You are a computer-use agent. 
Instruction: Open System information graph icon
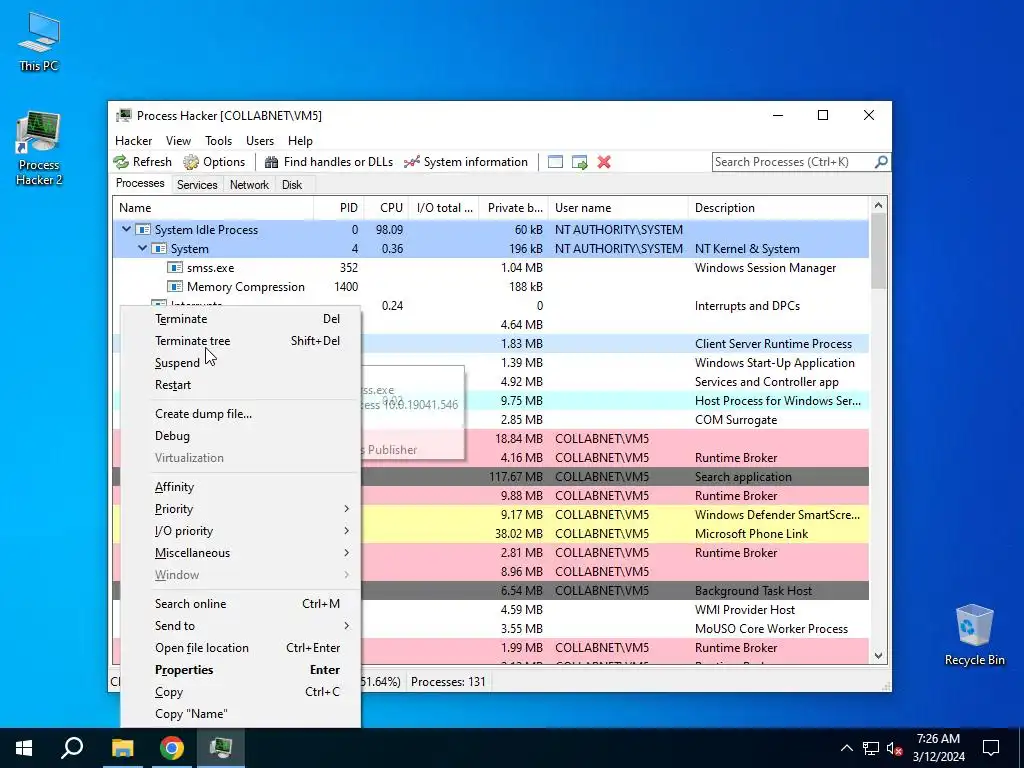tap(411, 162)
